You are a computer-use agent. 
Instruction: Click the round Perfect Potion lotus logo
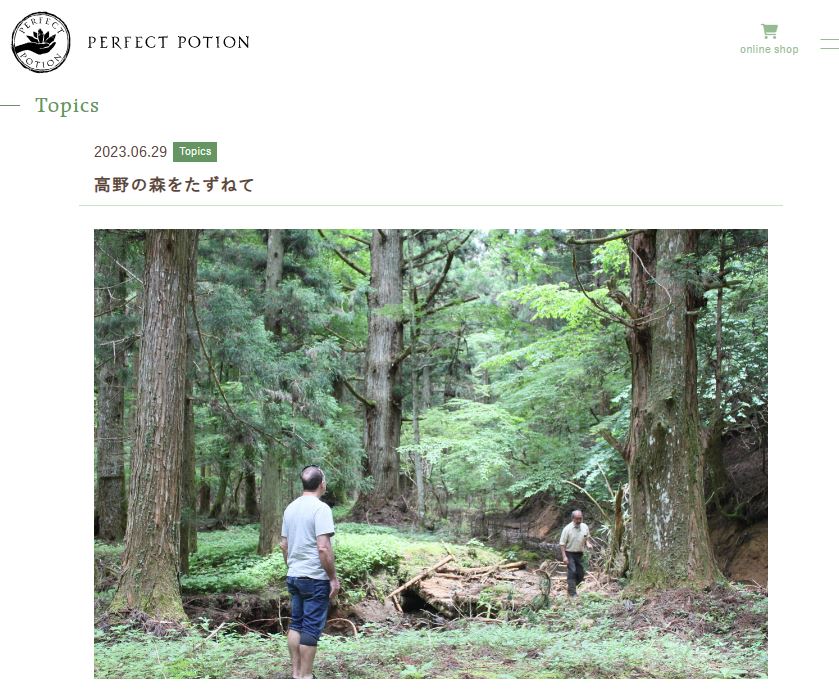[41, 42]
